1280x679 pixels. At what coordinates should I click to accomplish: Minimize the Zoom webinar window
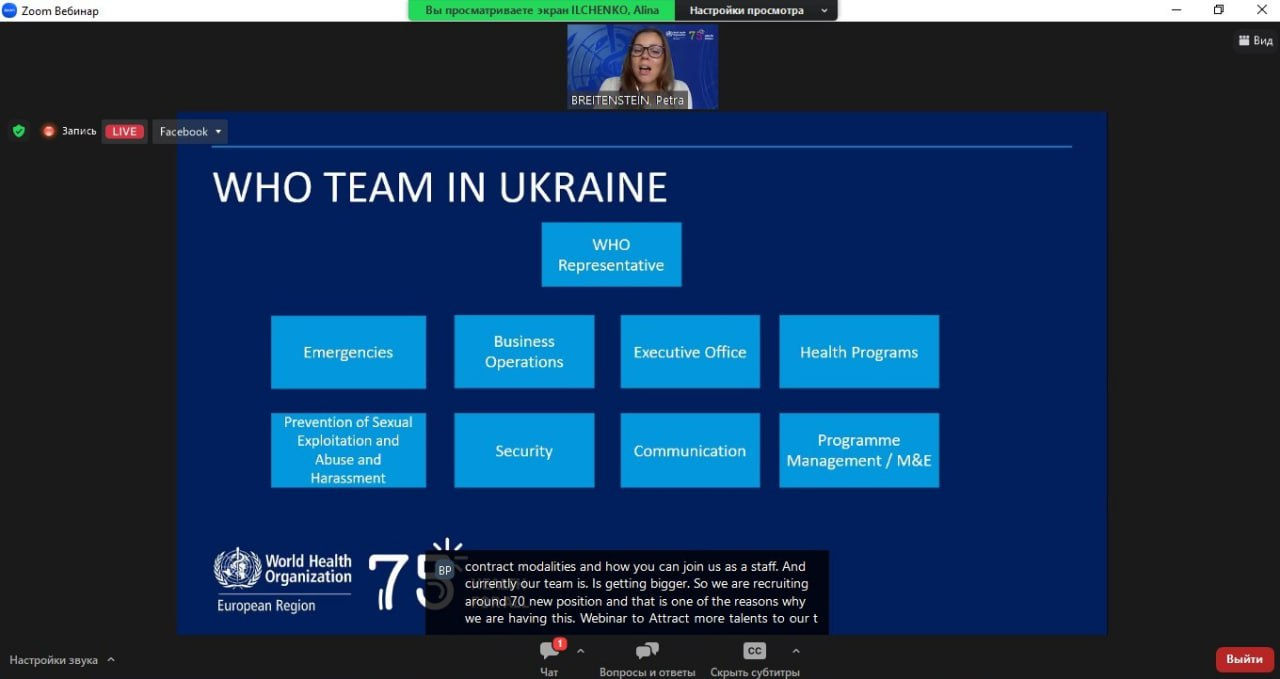(1177, 10)
